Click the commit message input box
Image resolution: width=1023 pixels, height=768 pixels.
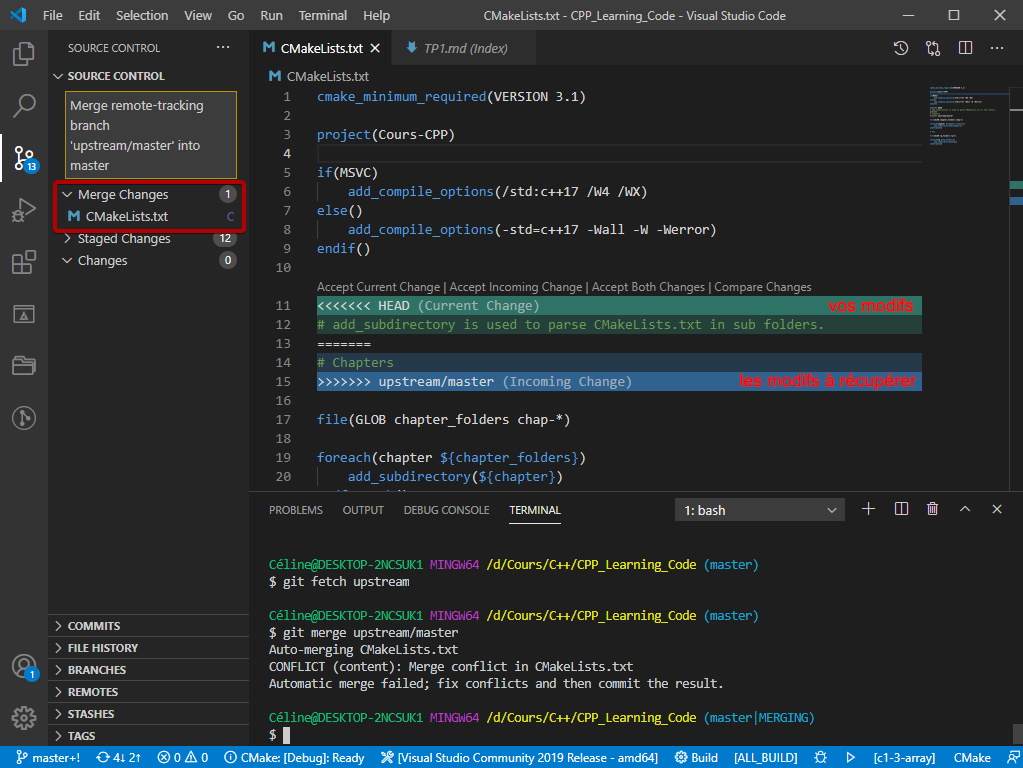click(151, 135)
